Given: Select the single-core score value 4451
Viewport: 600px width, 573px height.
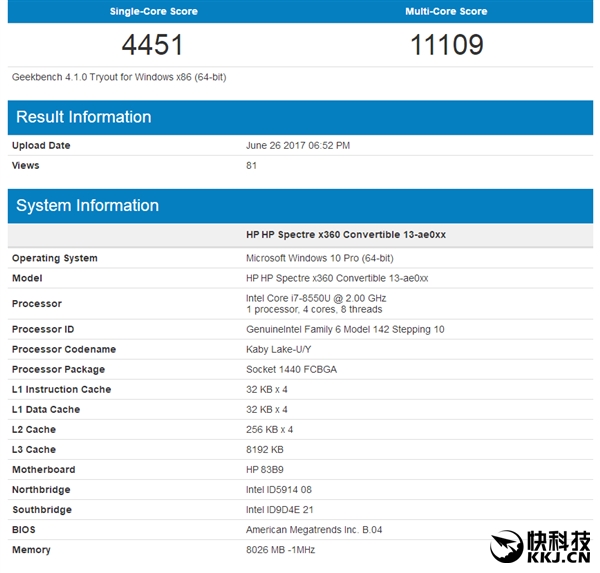Looking at the screenshot, I should pyautogui.click(x=152, y=45).
